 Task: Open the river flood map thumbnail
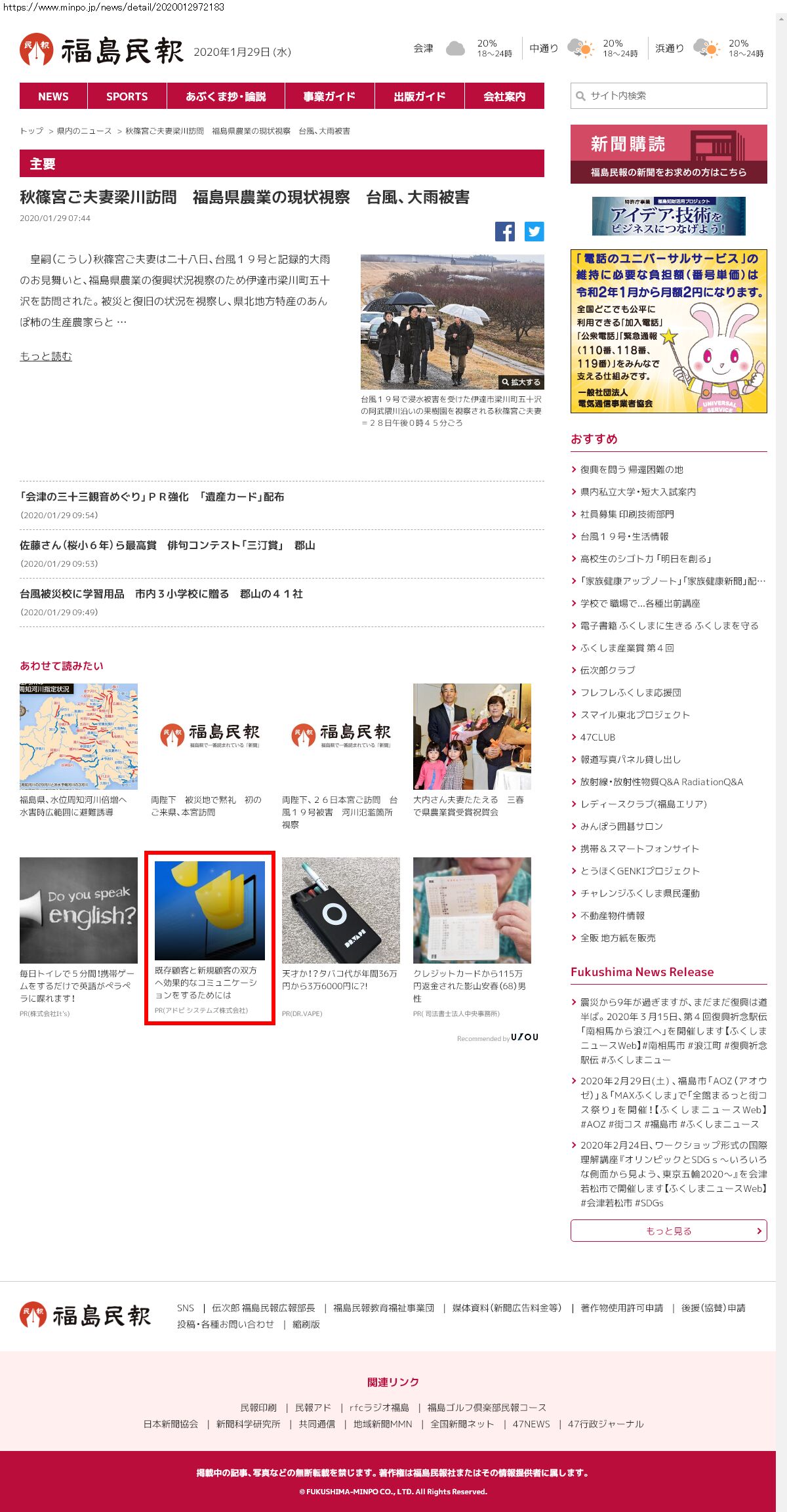79,737
